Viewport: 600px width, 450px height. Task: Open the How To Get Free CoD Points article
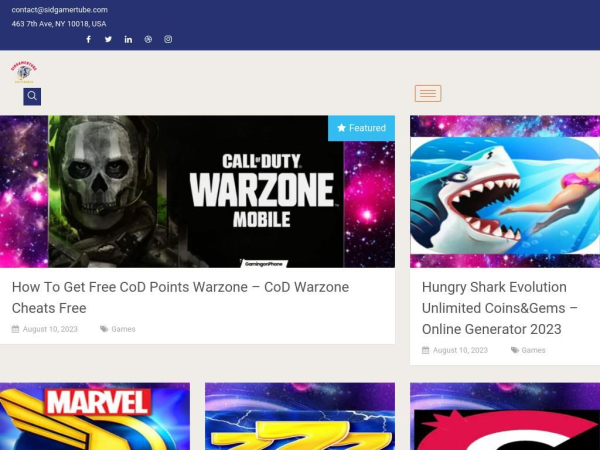[180, 297]
